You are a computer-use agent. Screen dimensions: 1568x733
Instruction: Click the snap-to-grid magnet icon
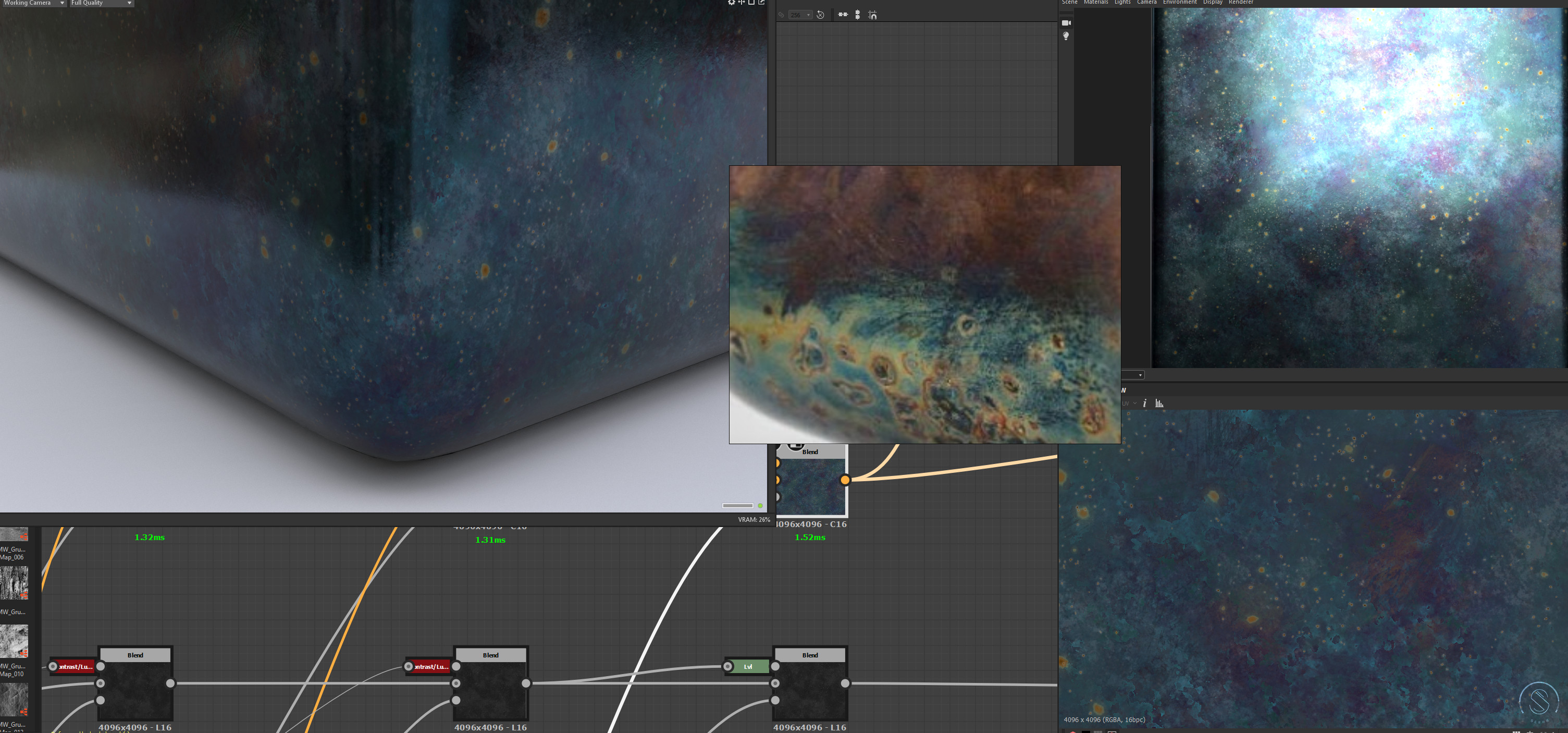pyautogui.click(x=873, y=15)
